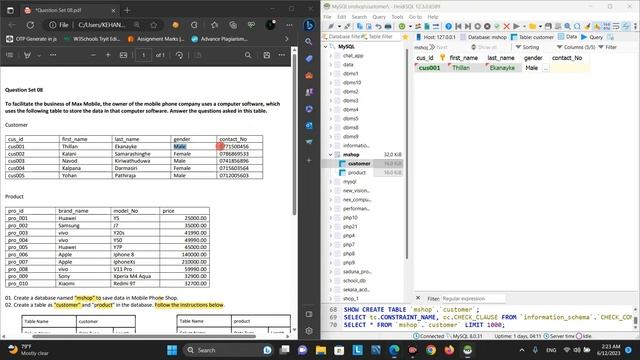
Task: Open the PDF contents sidebar icon
Action: pyautogui.click(x=10, y=55)
